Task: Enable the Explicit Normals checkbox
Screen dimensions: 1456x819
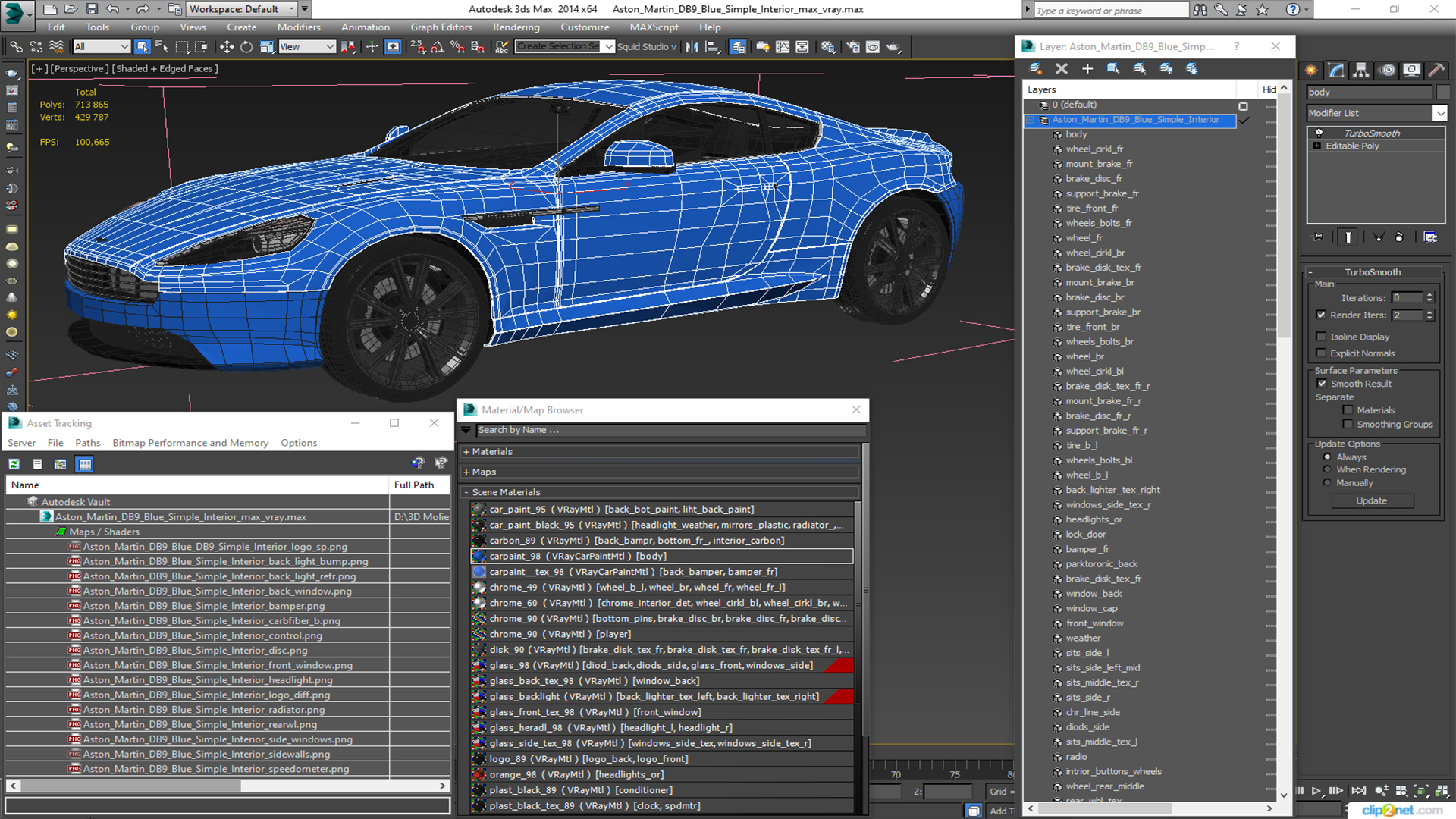Action: pyautogui.click(x=1321, y=353)
